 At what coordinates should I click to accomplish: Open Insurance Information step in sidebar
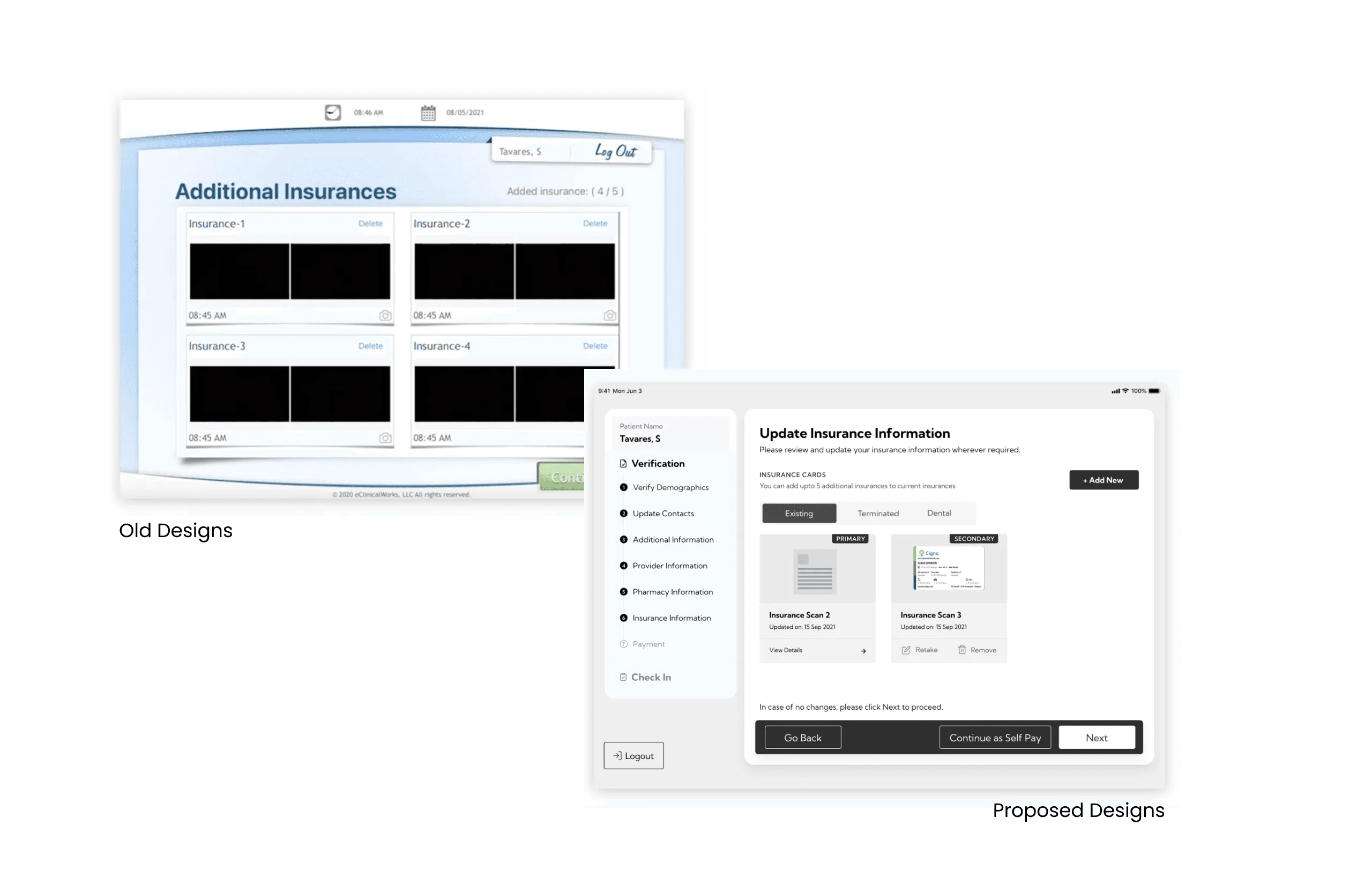pyautogui.click(x=672, y=618)
